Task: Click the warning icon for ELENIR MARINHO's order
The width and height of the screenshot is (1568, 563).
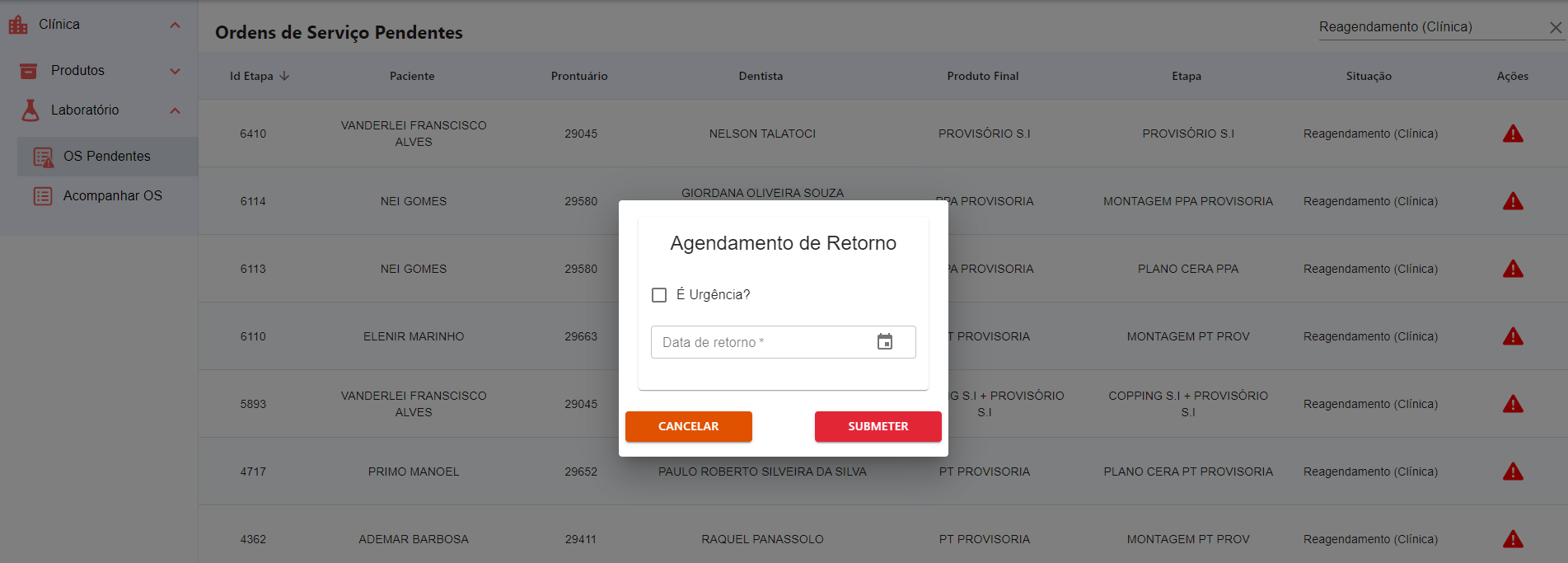Action: coord(1514,335)
